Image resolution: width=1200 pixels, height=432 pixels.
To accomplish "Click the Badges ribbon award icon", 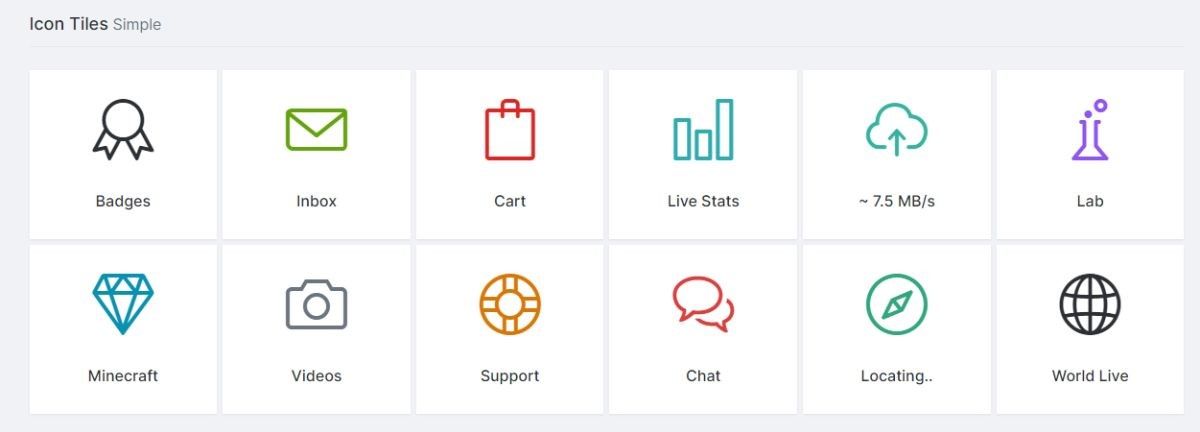I will (123, 130).
